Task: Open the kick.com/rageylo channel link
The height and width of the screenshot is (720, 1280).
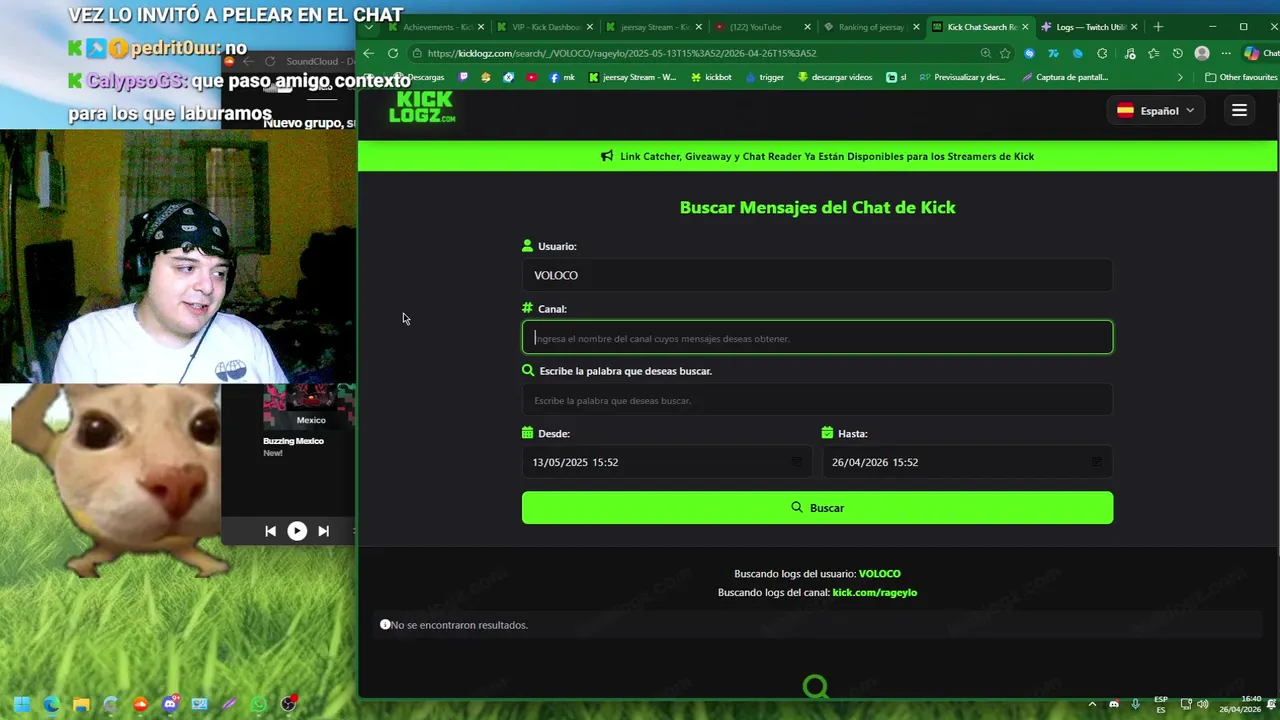Action: click(875, 592)
